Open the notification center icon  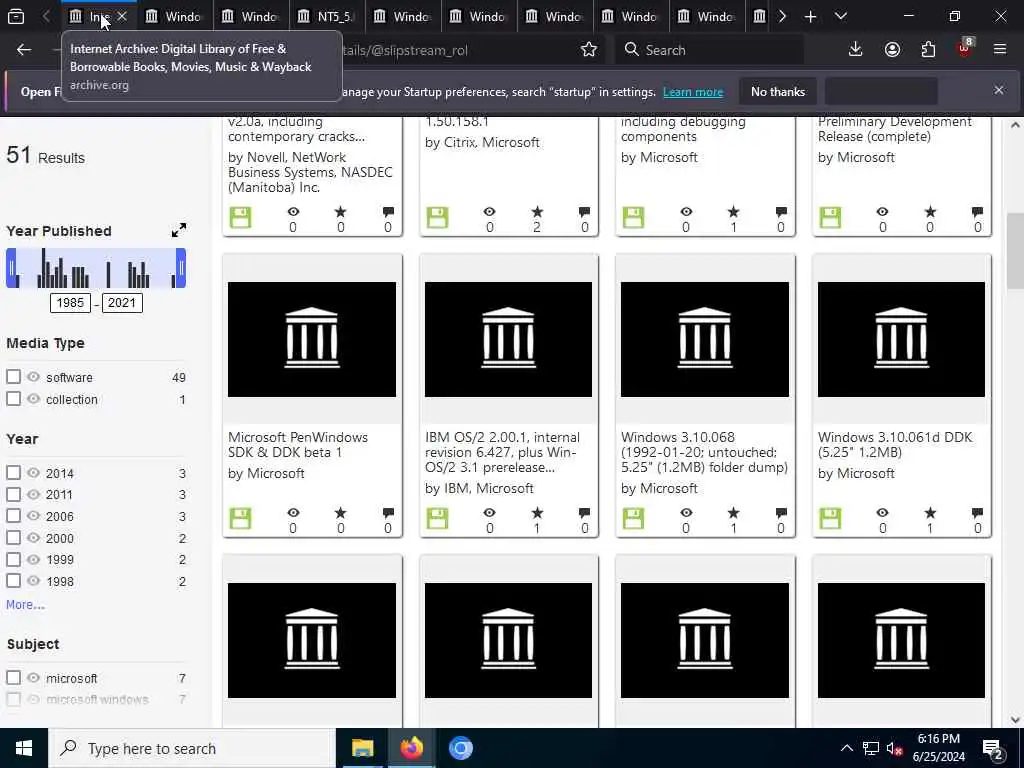click(993, 749)
